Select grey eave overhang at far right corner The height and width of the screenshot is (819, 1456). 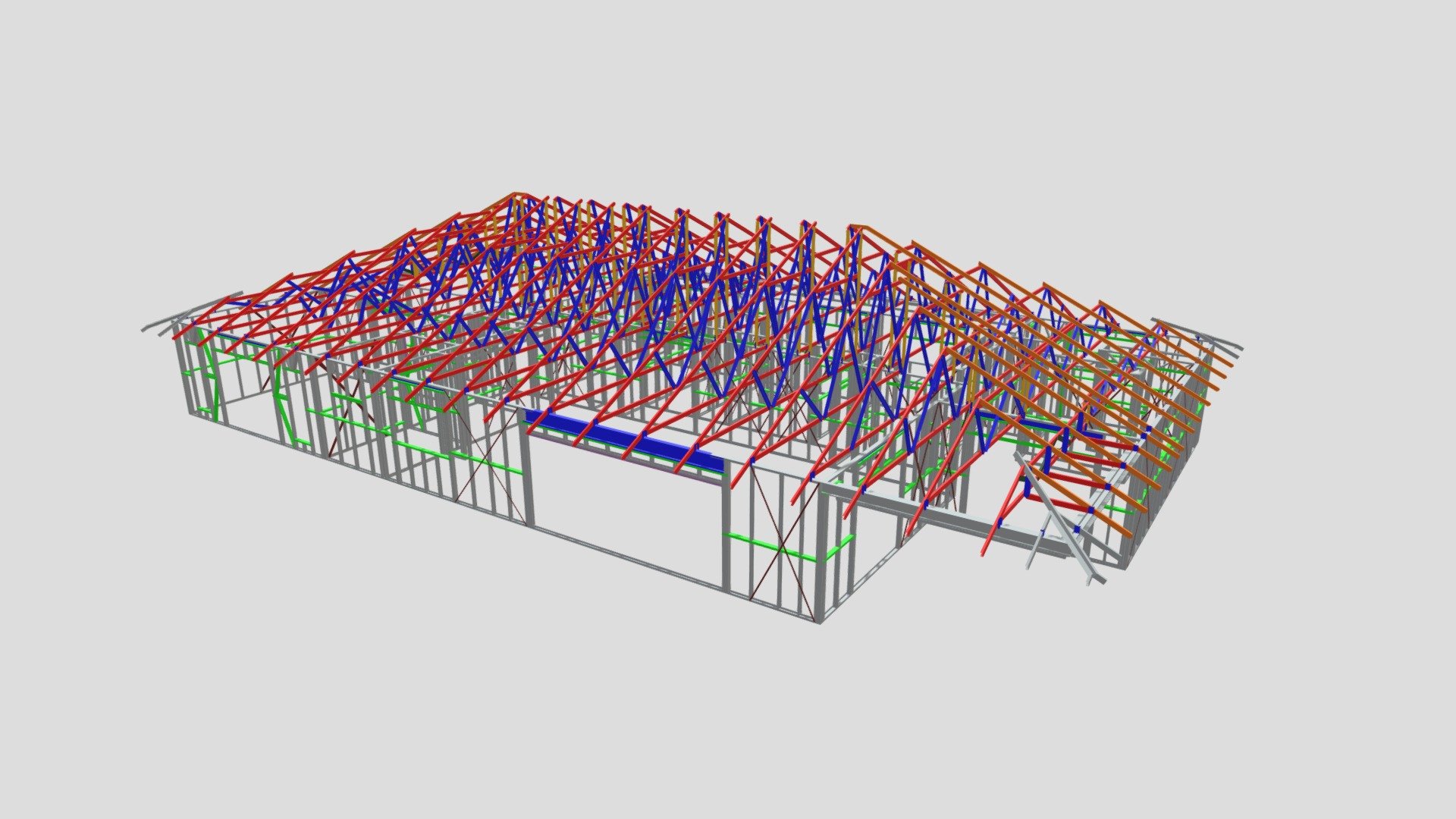coord(1198,334)
